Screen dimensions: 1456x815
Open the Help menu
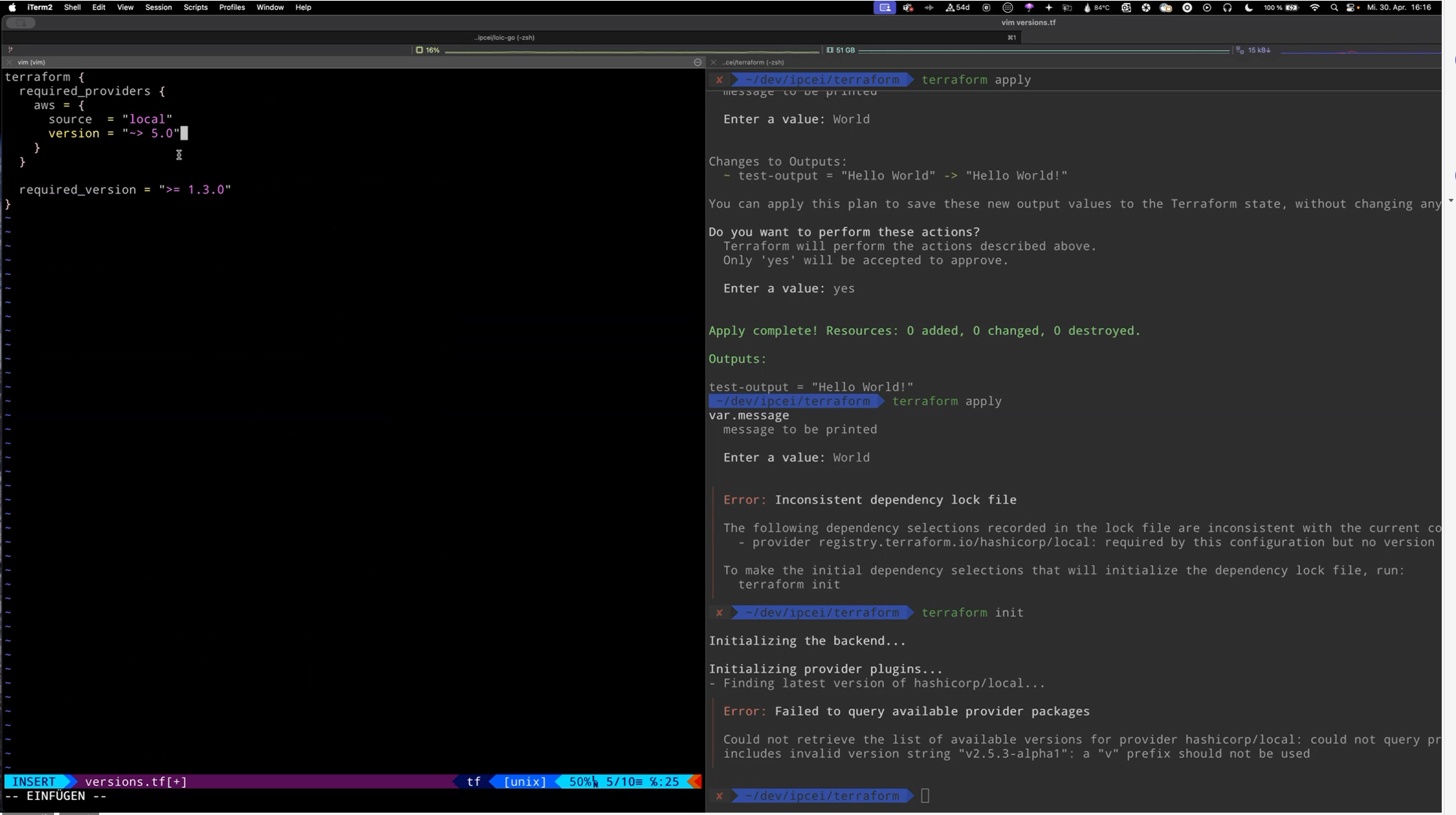(x=303, y=8)
